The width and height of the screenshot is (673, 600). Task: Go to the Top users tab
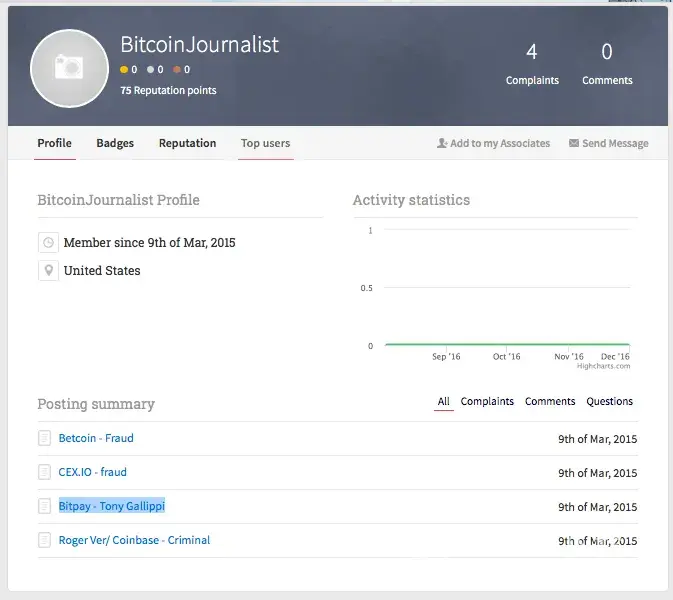(x=265, y=143)
